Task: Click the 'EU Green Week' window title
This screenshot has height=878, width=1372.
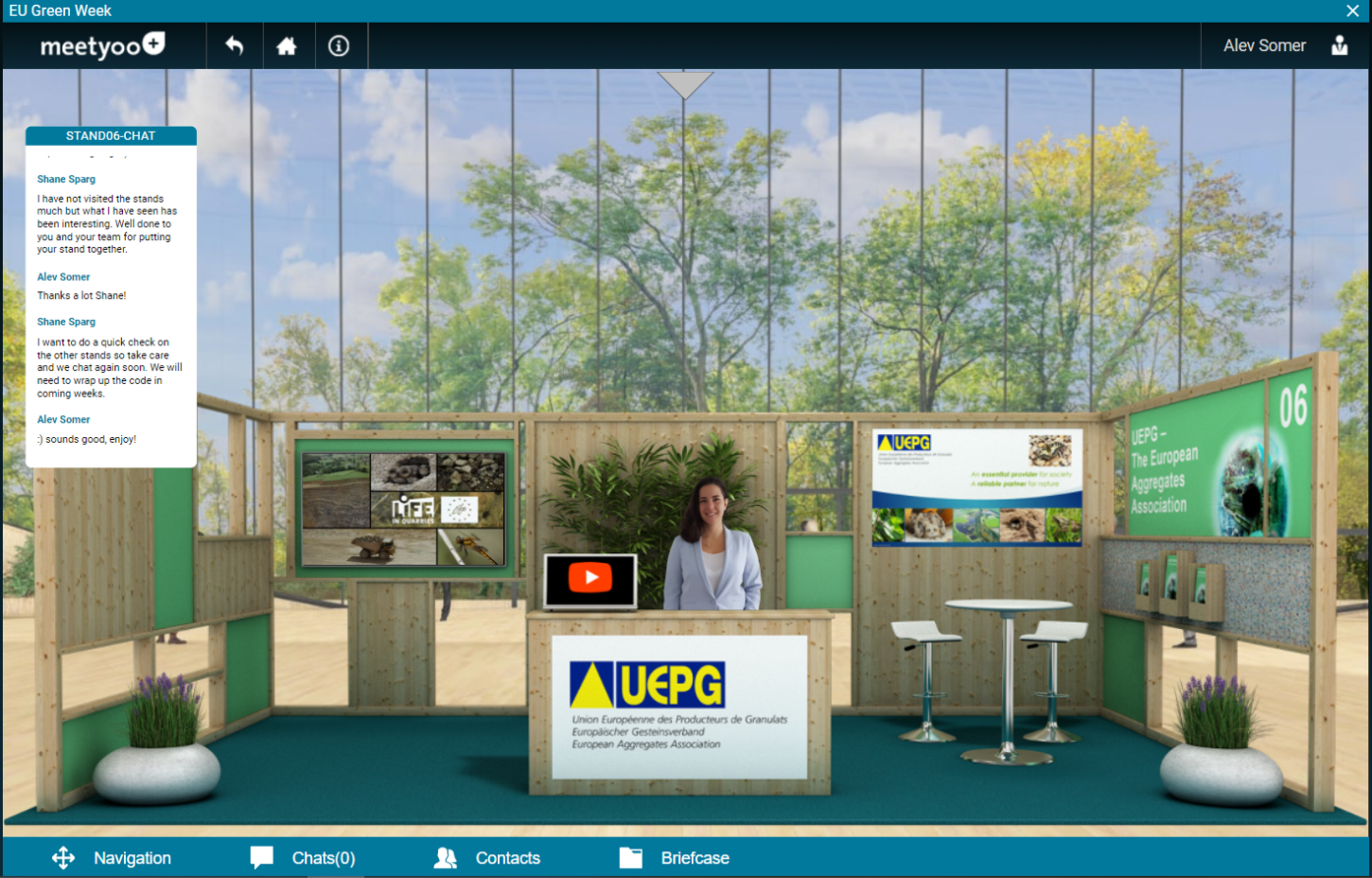Action: [x=60, y=11]
